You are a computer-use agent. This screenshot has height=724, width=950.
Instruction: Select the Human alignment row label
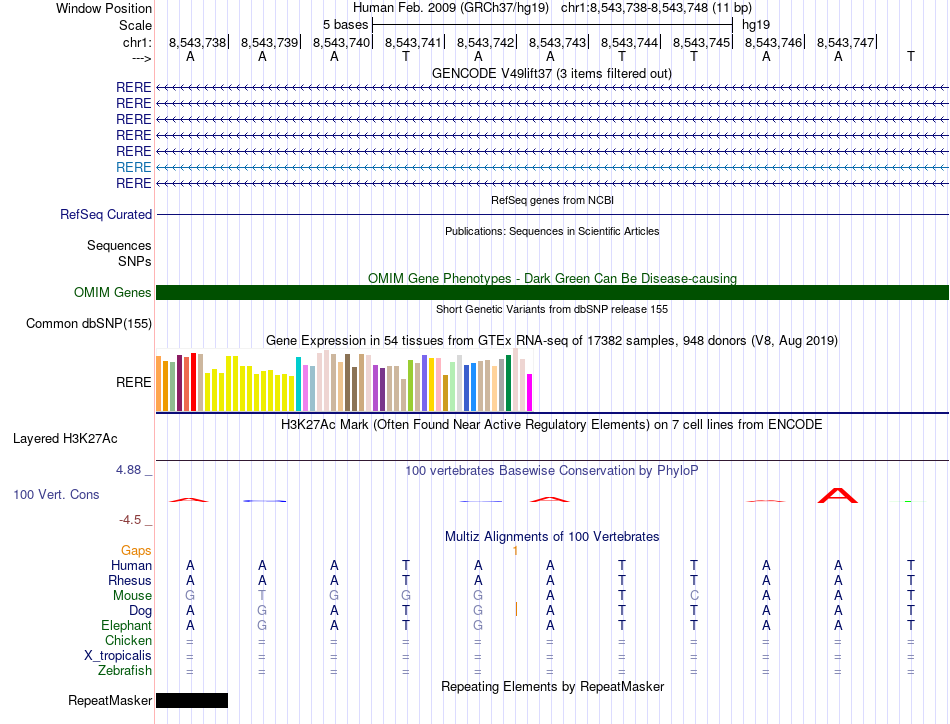131,565
